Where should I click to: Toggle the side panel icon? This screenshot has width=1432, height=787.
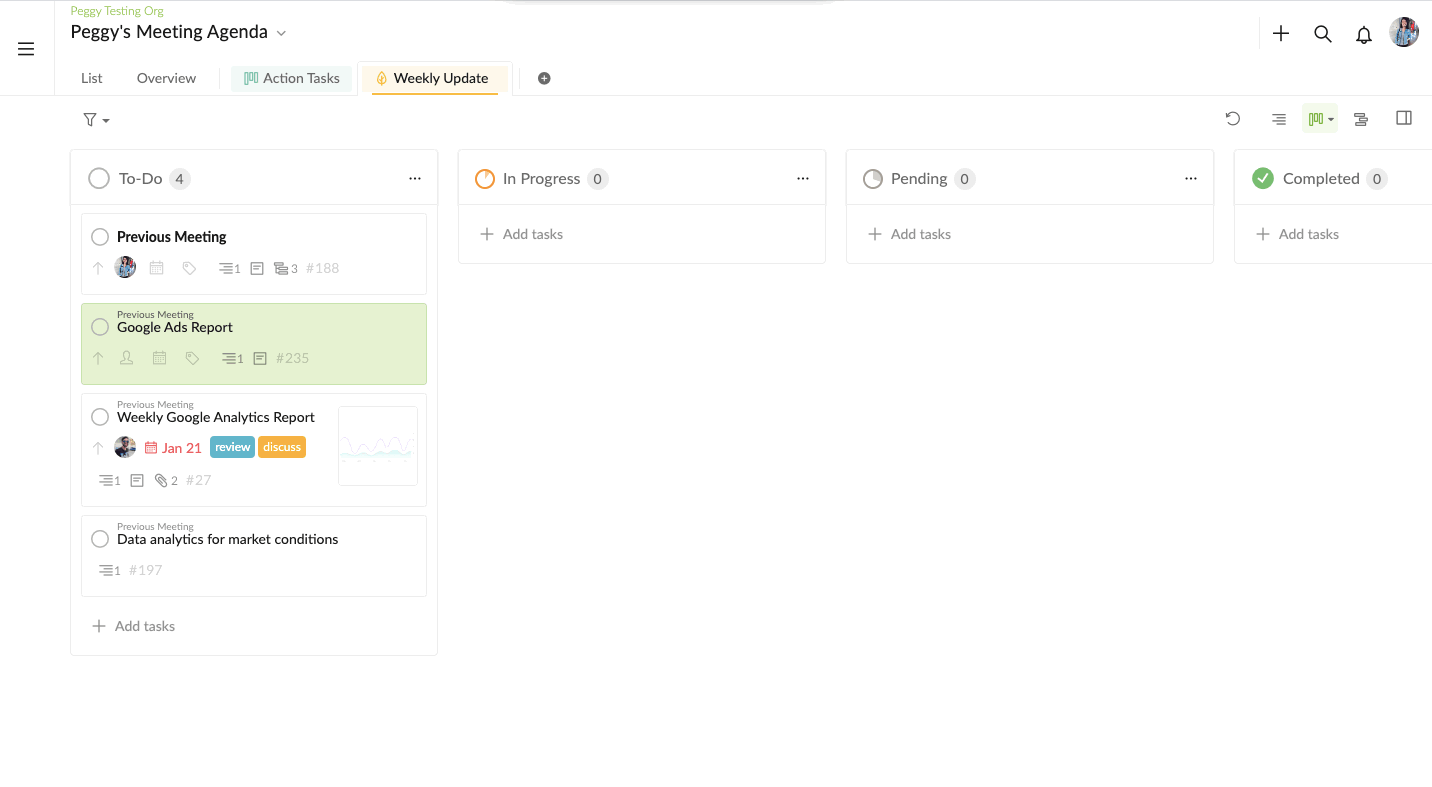pos(1404,118)
